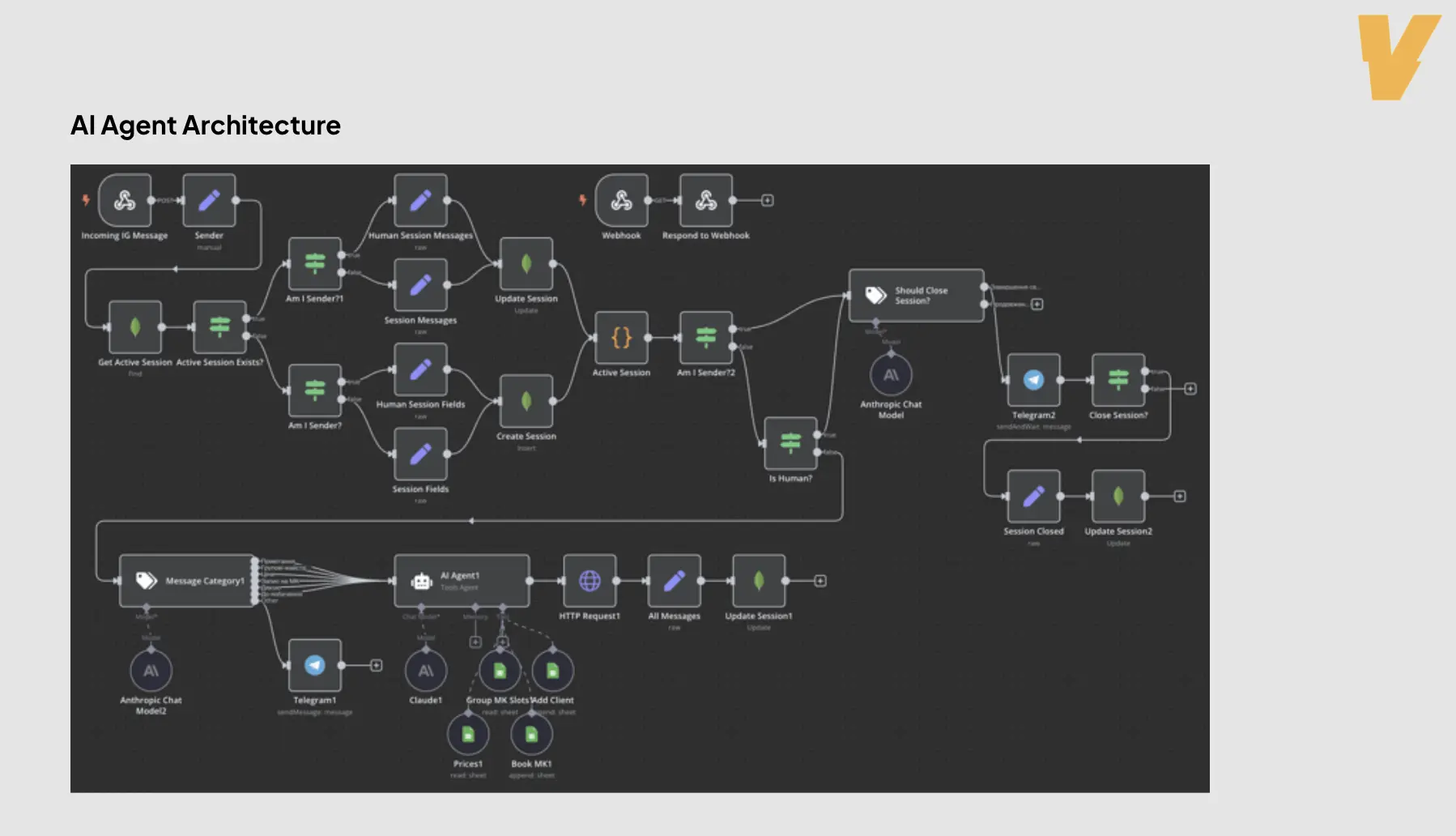Select the Prices1 read sheet node
The image size is (1456, 836).
point(468,734)
